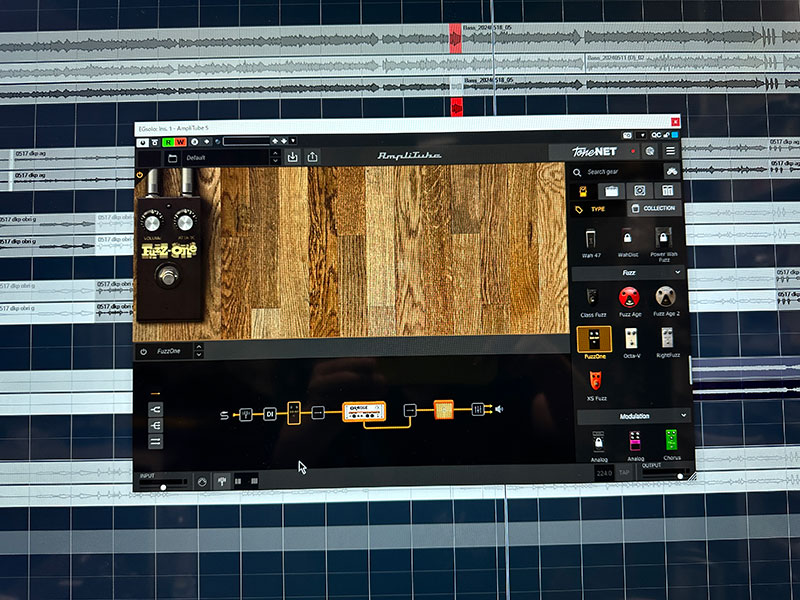
Task: Open the preset browser folder icon
Action: point(172,158)
